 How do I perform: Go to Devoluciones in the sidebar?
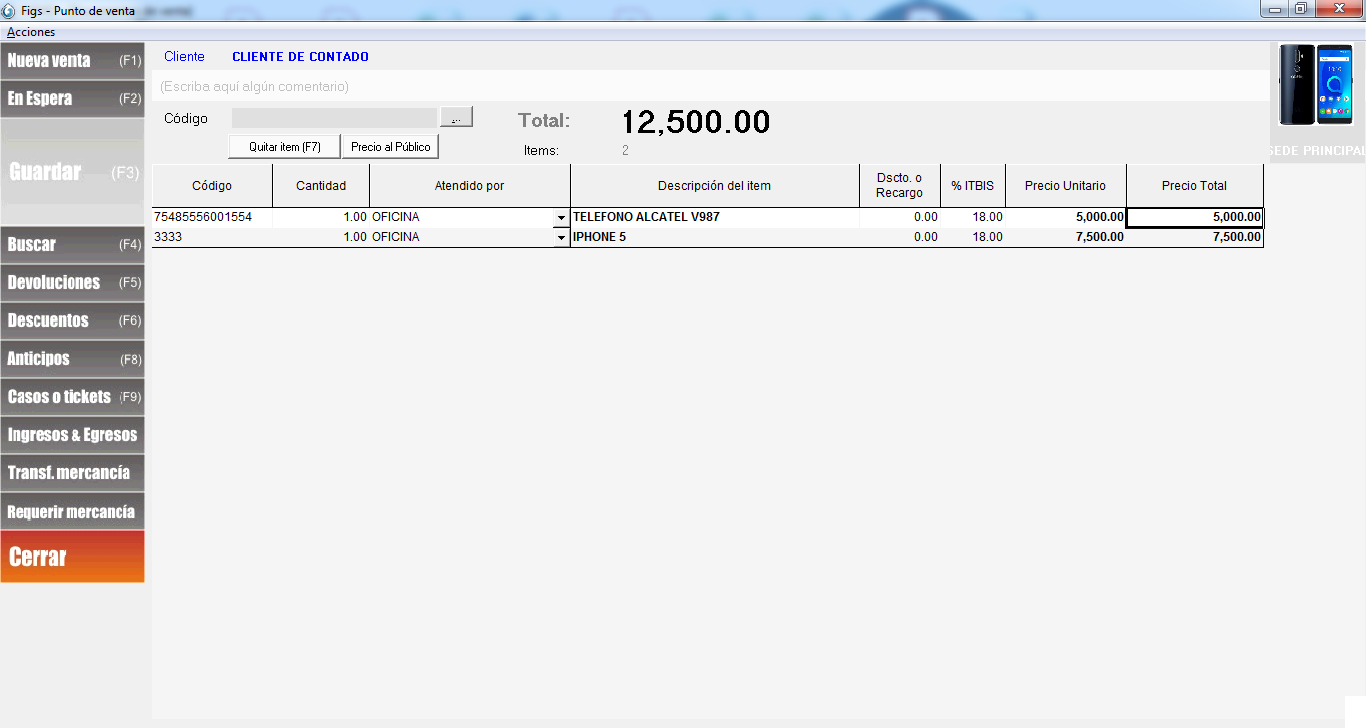coord(72,282)
